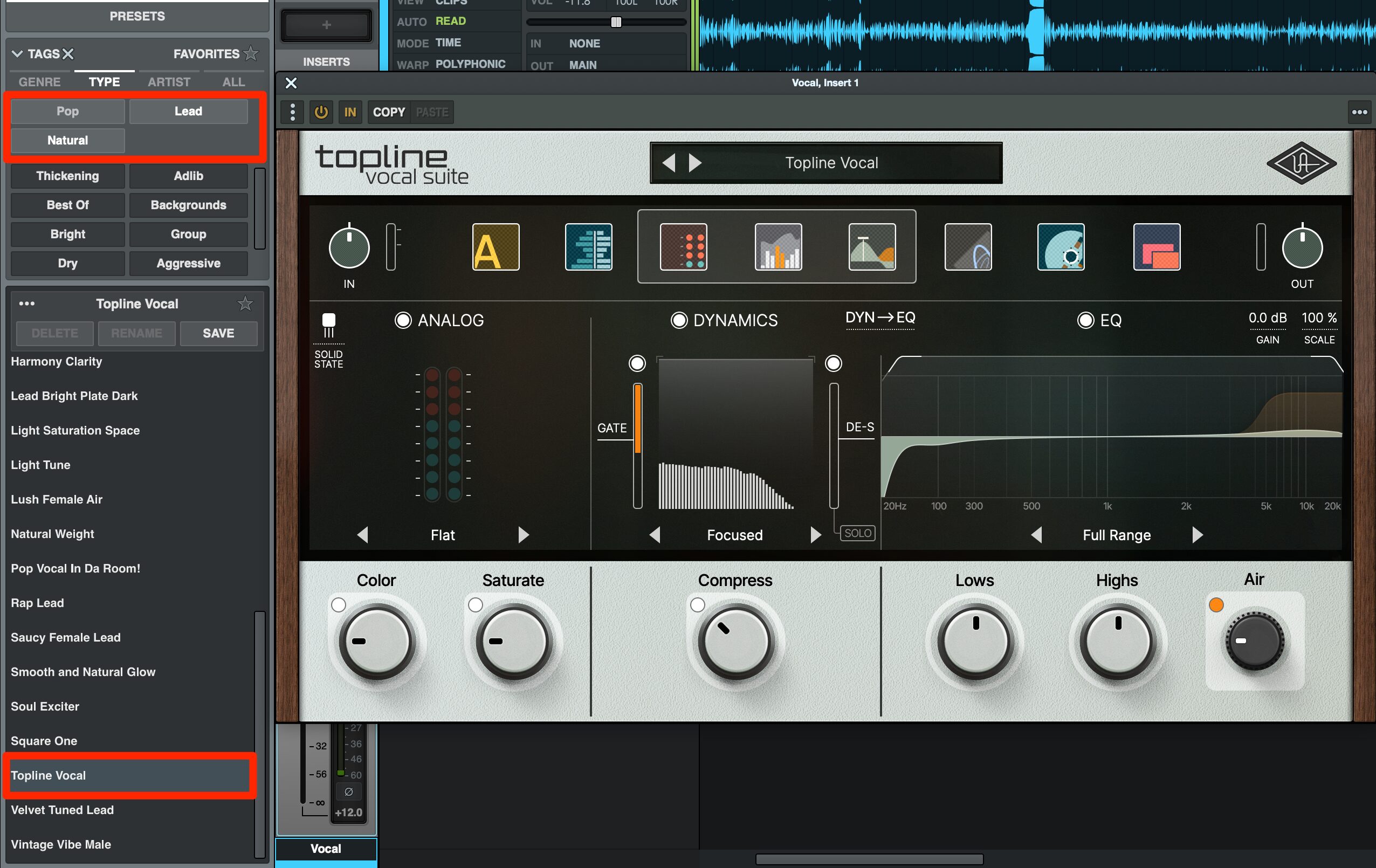Screen dimensions: 1376x868
Task: Select the EQ curve module icon
Action: (x=872, y=247)
